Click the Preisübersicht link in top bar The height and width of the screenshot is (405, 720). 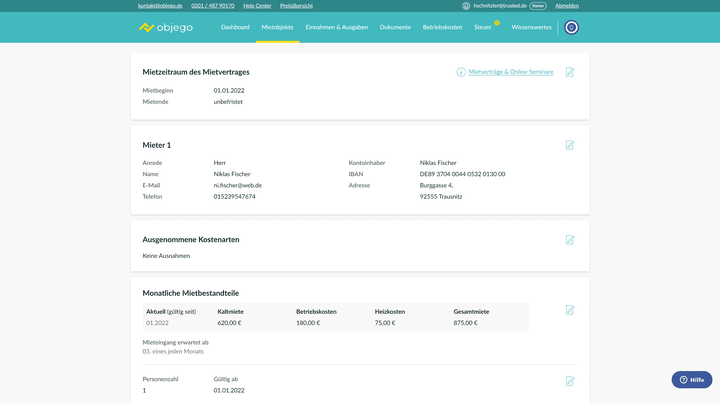point(297,6)
